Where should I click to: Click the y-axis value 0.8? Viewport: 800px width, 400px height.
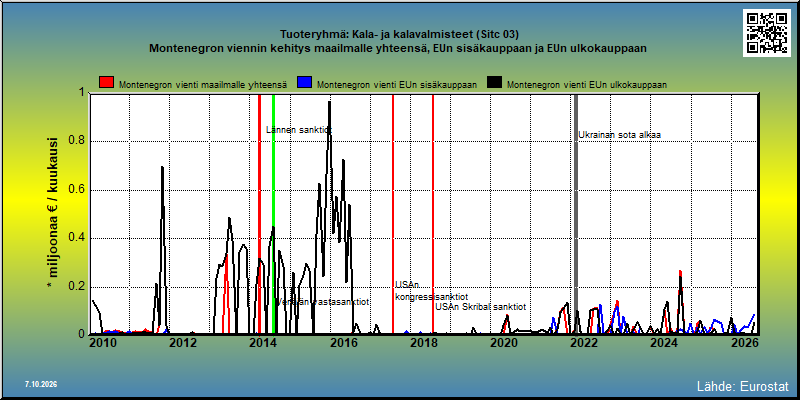76,142
